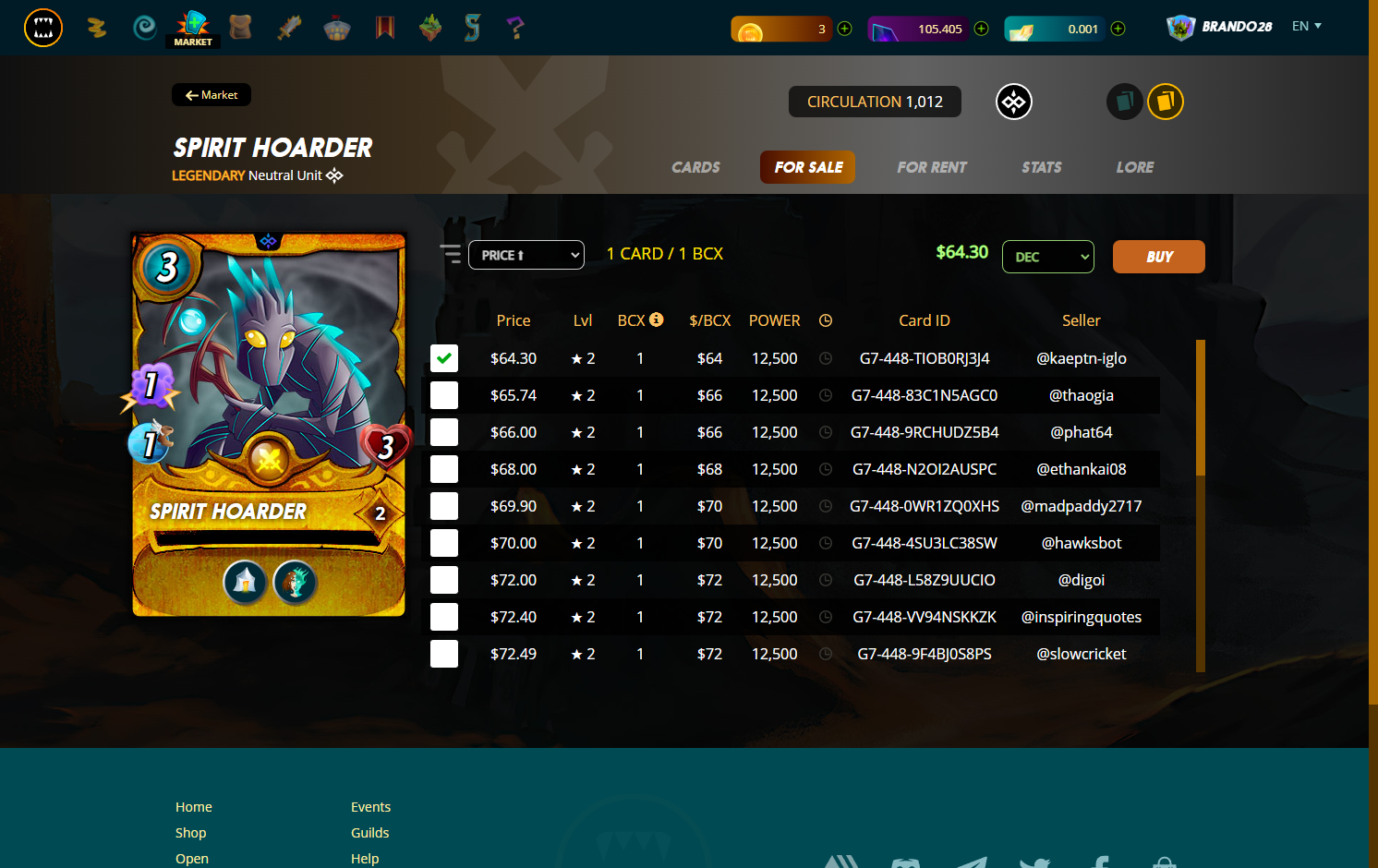This screenshot has width=1378, height=868.
Task: Open the Splinterlands home logo icon
Action: tap(43, 28)
